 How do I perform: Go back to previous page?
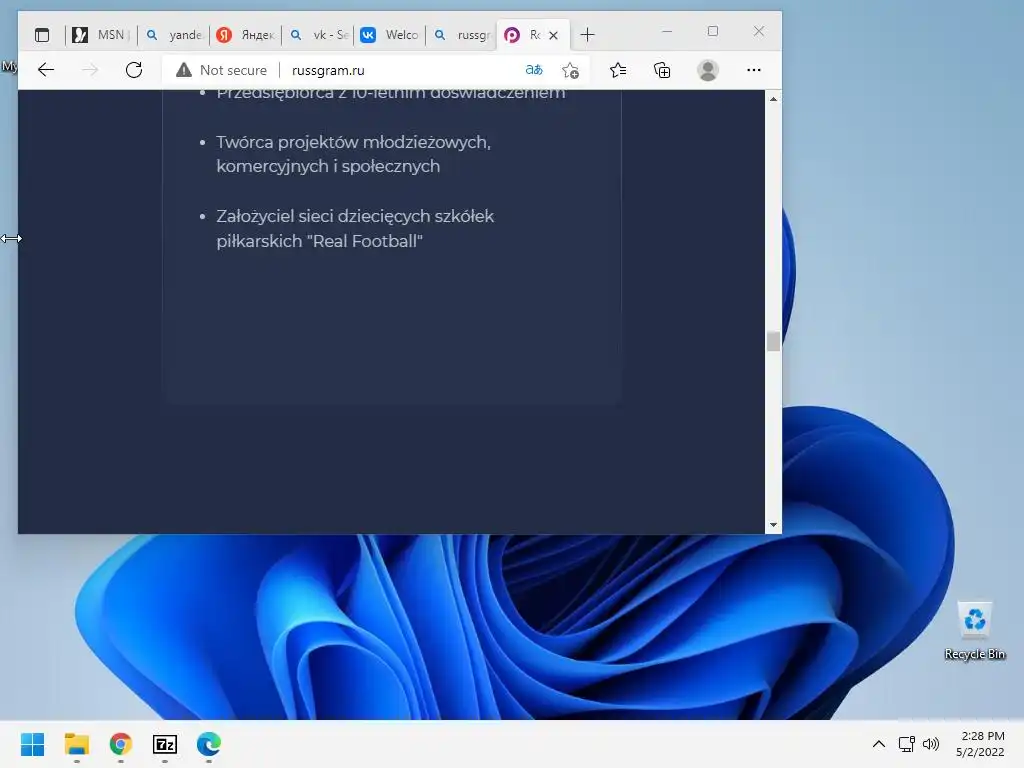46,70
